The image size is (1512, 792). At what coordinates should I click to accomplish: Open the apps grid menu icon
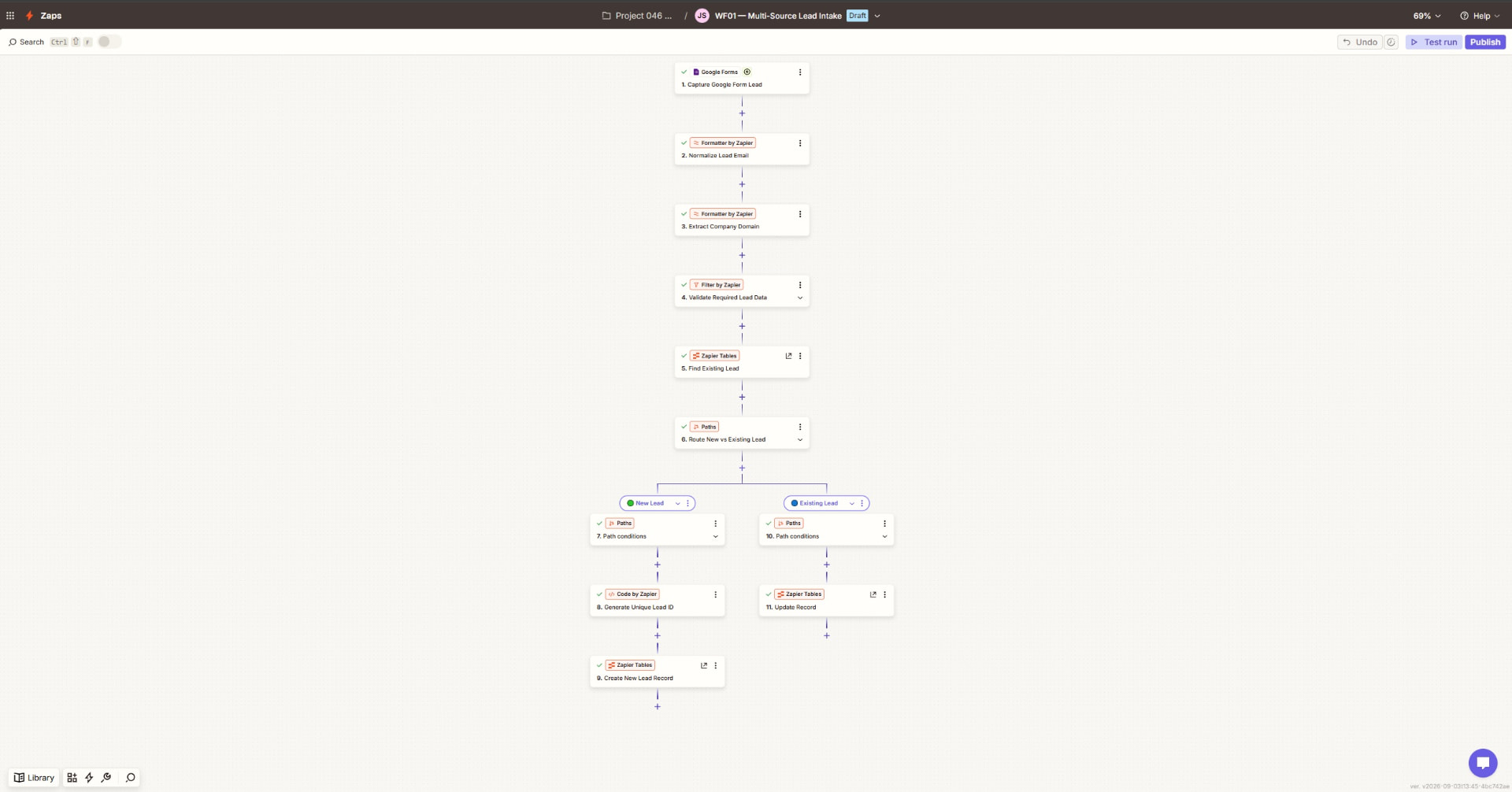click(x=10, y=16)
